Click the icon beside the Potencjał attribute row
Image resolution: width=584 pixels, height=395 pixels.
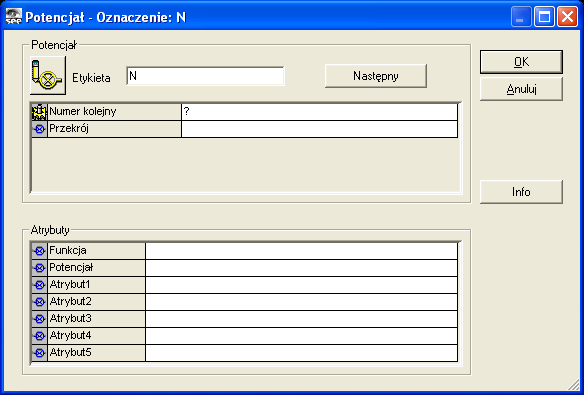point(39,268)
